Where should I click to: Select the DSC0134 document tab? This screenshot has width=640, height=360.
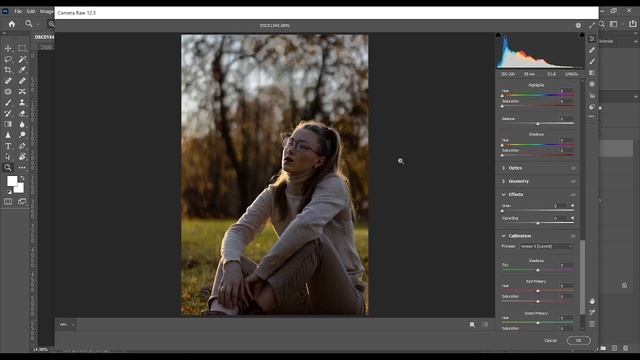click(44, 37)
